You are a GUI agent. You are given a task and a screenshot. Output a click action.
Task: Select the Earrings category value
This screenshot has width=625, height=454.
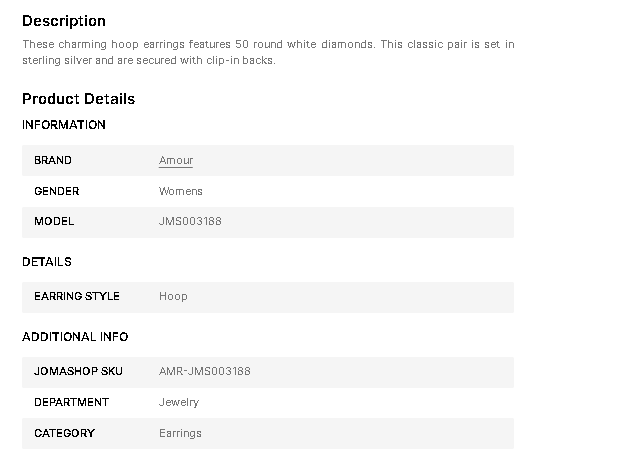tap(180, 433)
